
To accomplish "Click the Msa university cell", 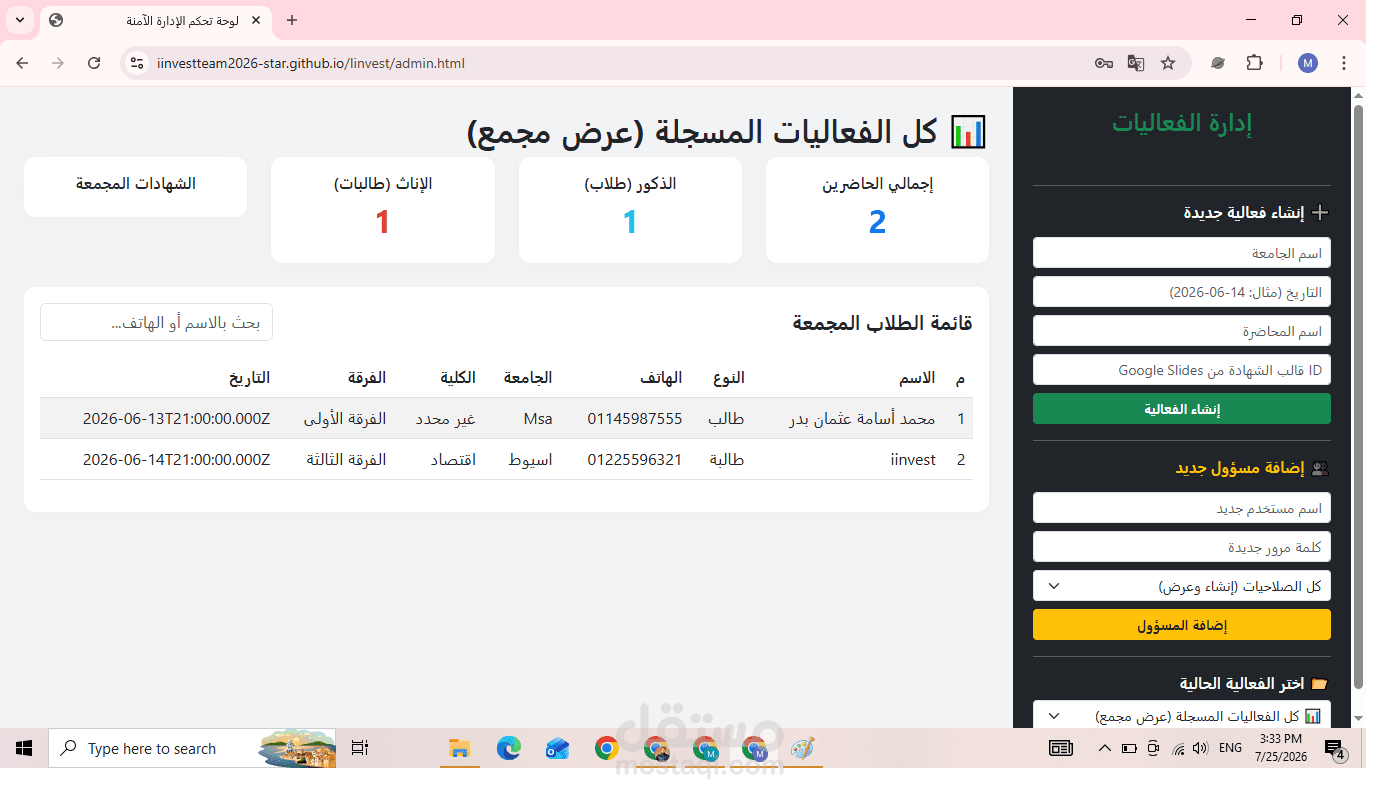I will (538, 418).
